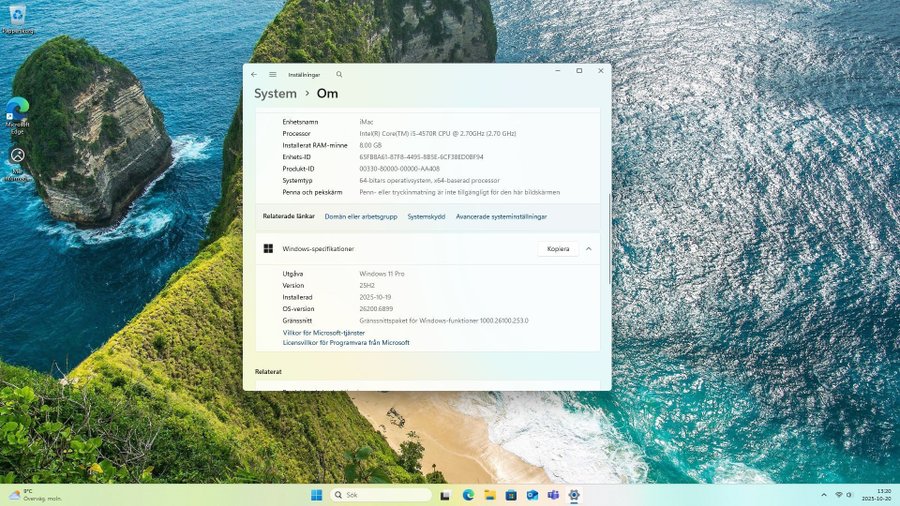Open the Systemskydd link
Screen dimensions: 900x506
click(426, 216)
